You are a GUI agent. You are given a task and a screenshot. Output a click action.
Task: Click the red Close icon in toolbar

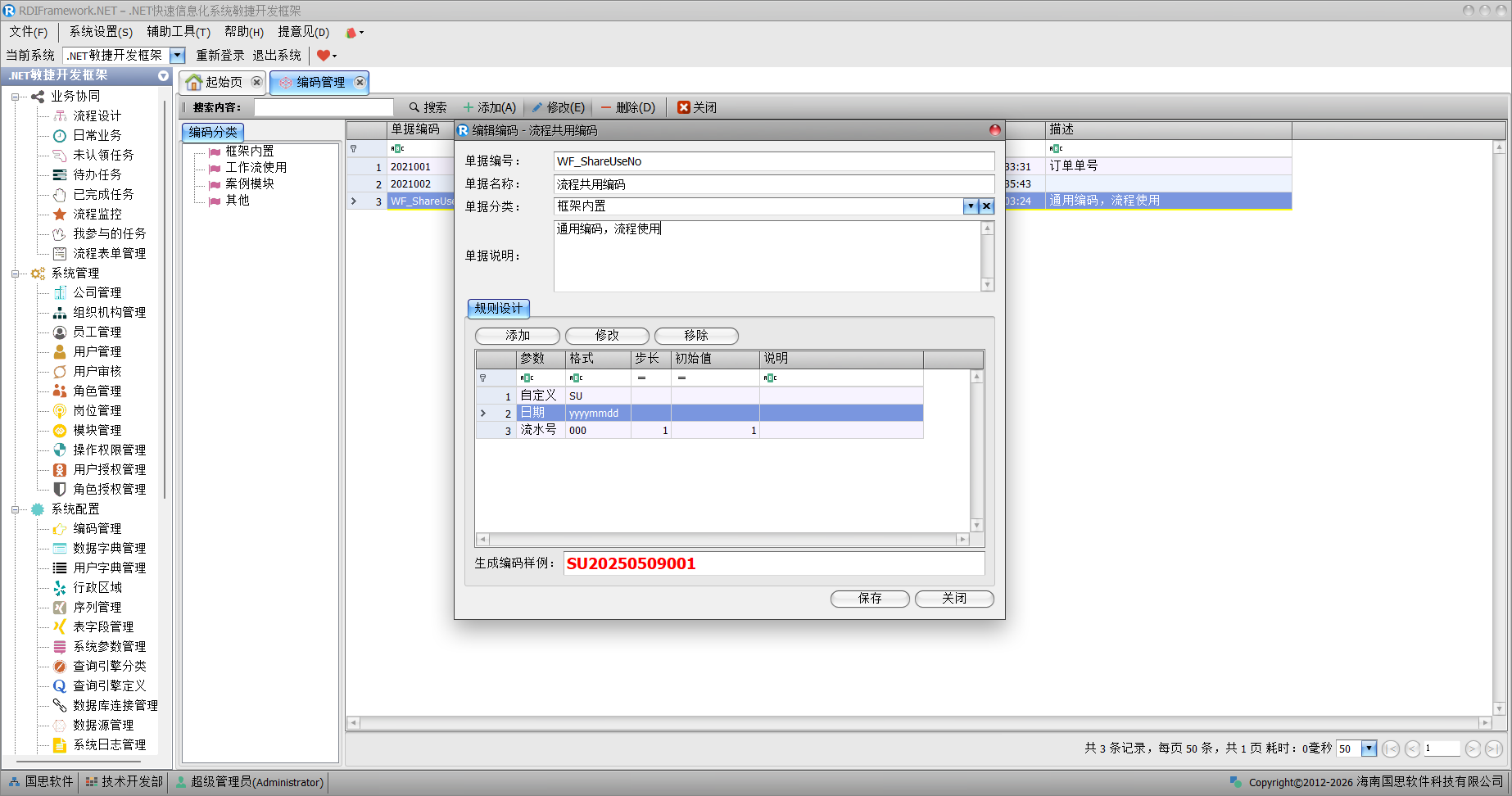point(684,107)
